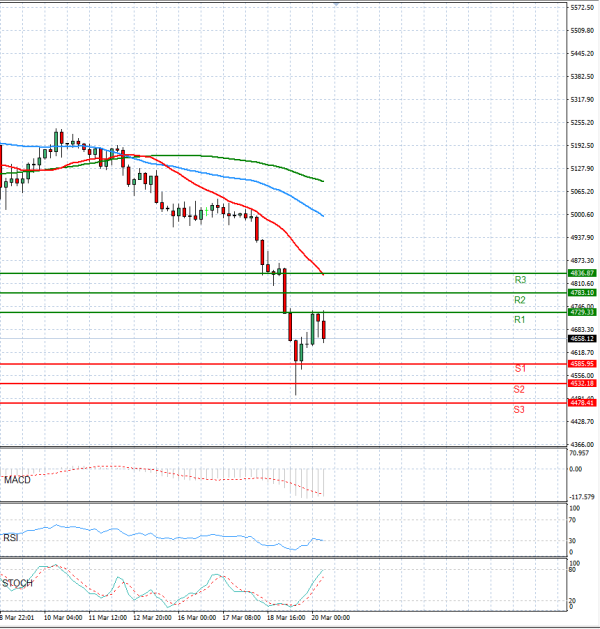Click the 20 Mar 00:00 time axis label

328,617
